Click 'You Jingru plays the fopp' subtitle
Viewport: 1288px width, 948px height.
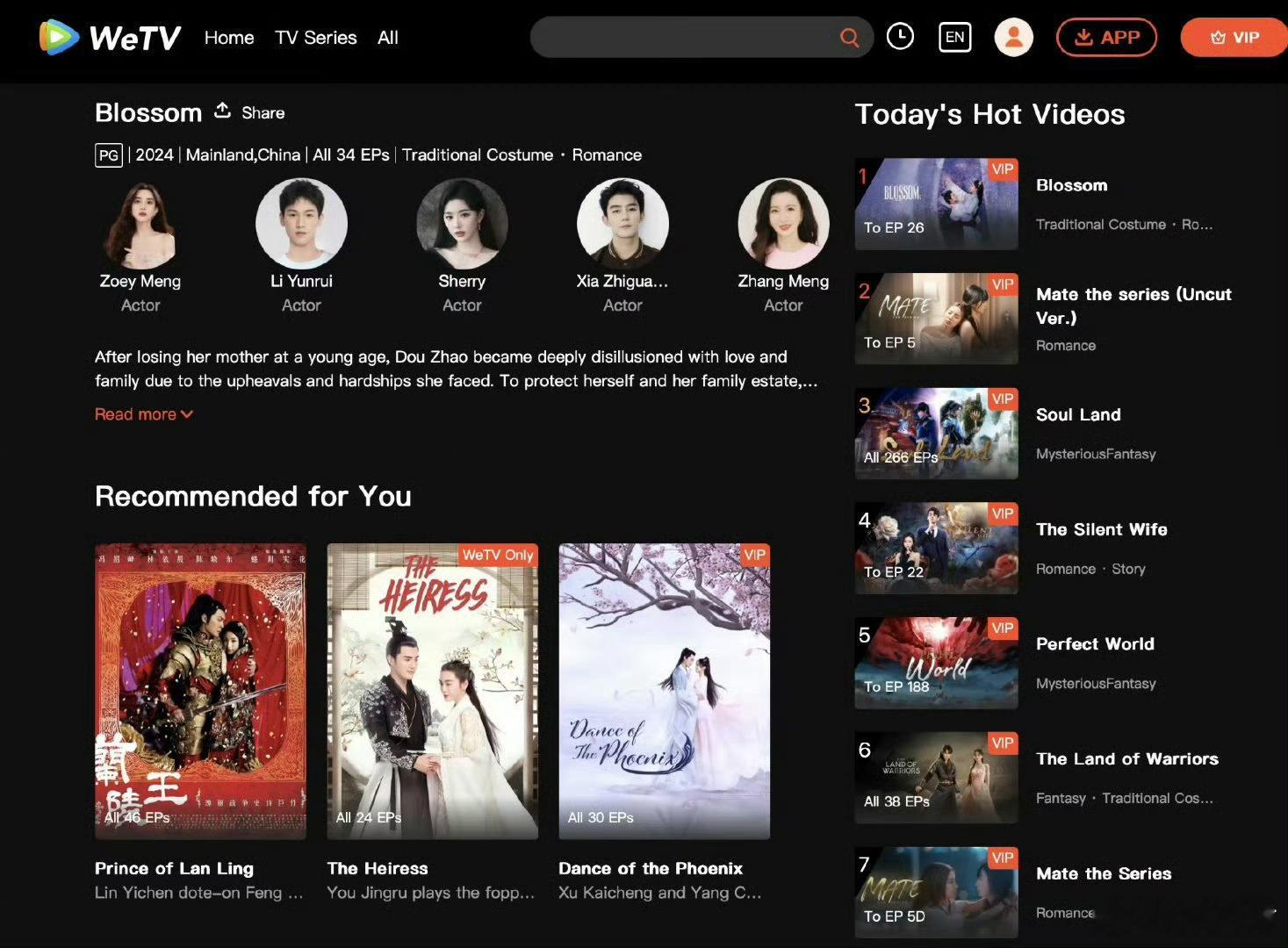tap(430, 893)
